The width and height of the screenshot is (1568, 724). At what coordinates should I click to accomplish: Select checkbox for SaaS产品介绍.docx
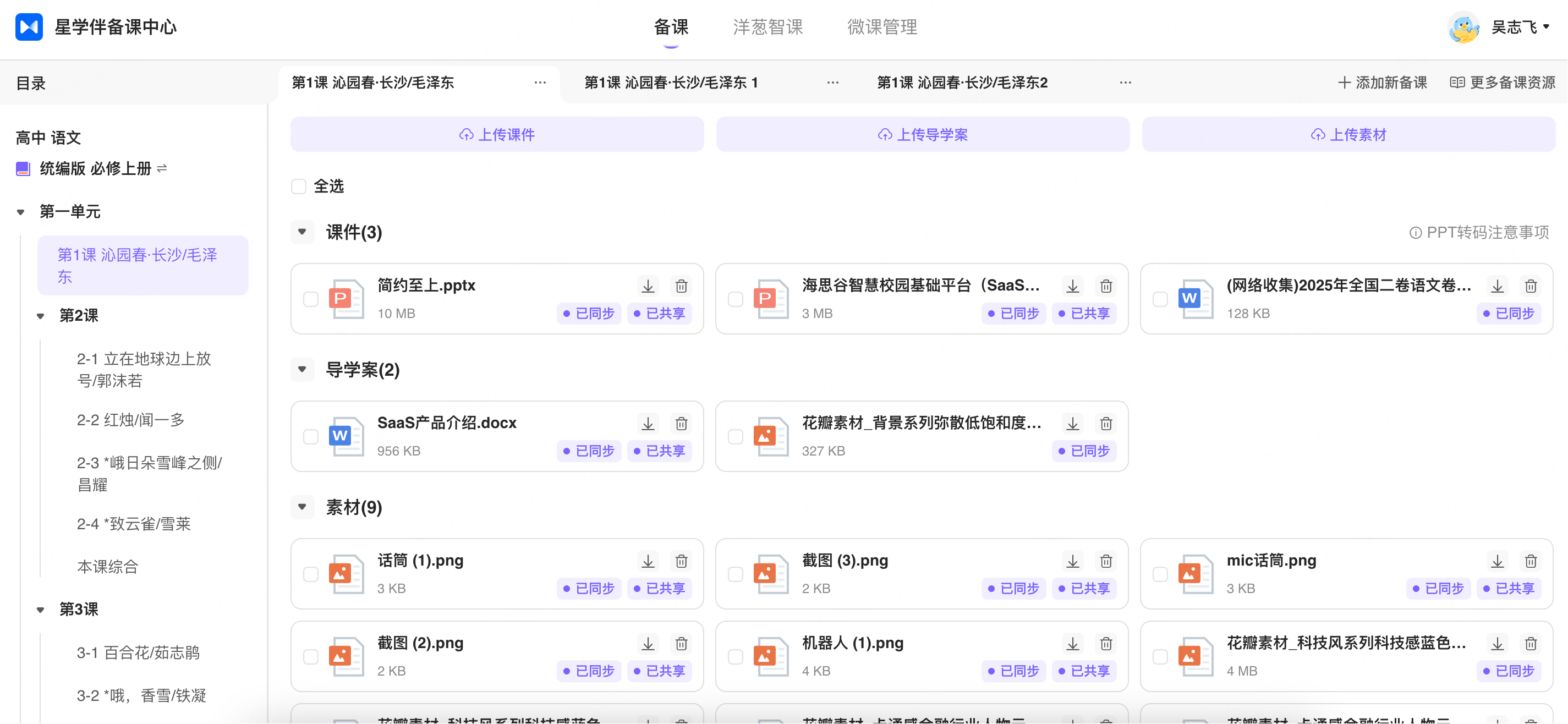[x=310, y=437]
